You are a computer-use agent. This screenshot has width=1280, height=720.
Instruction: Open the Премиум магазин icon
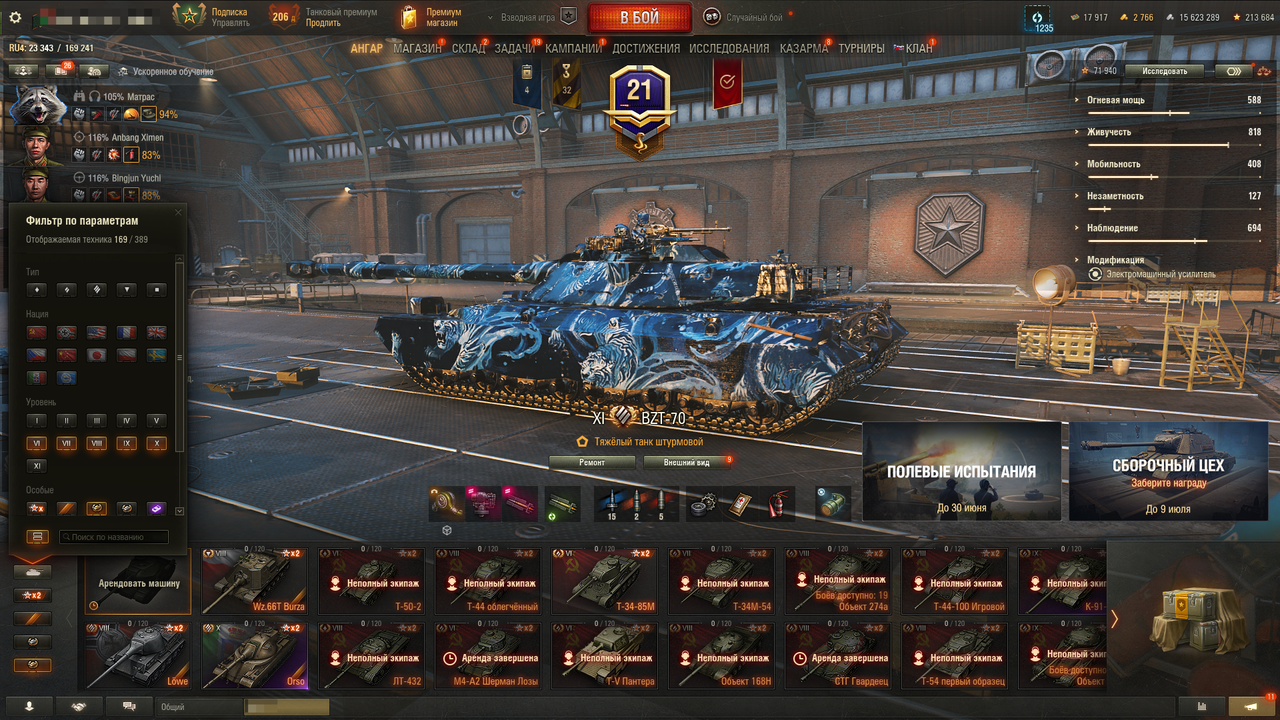click(x=408, y=17)
